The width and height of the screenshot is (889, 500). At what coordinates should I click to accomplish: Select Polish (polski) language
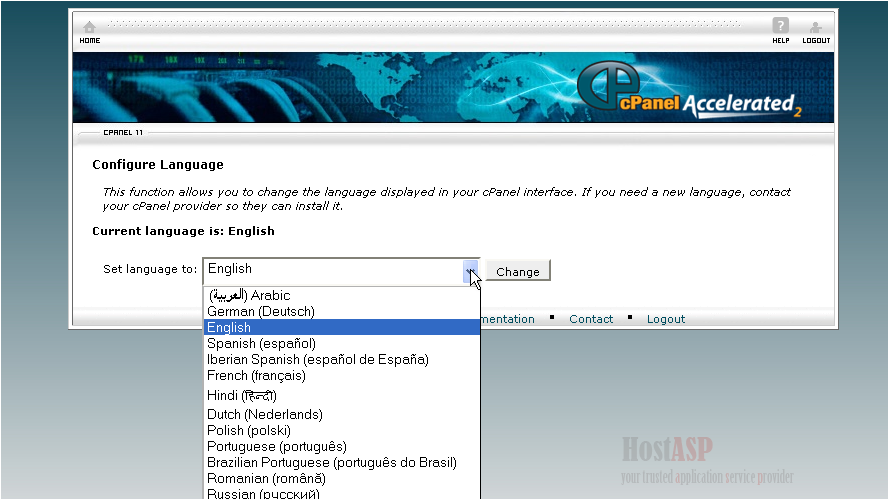(249, 430)
